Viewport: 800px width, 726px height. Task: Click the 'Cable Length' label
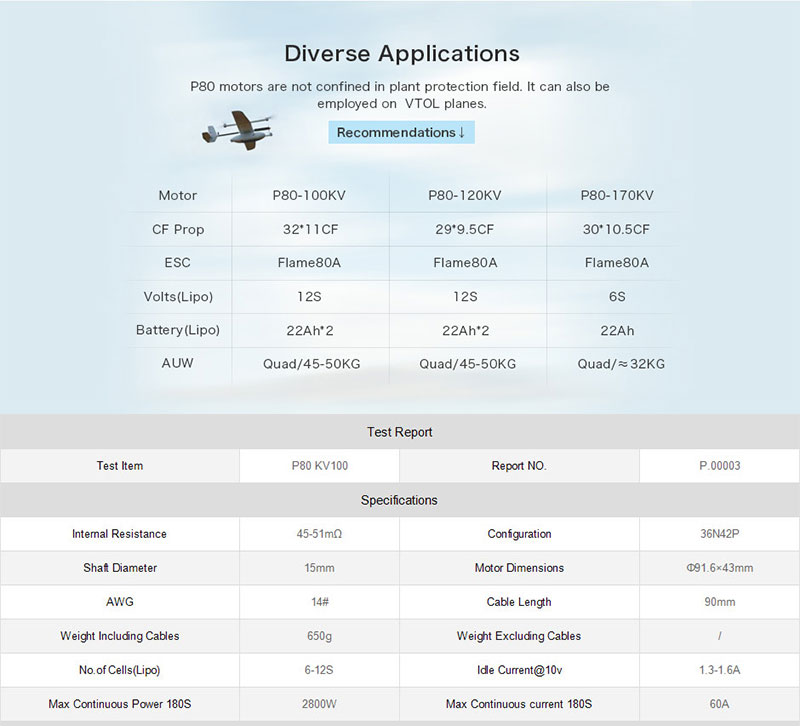(519, 602)
